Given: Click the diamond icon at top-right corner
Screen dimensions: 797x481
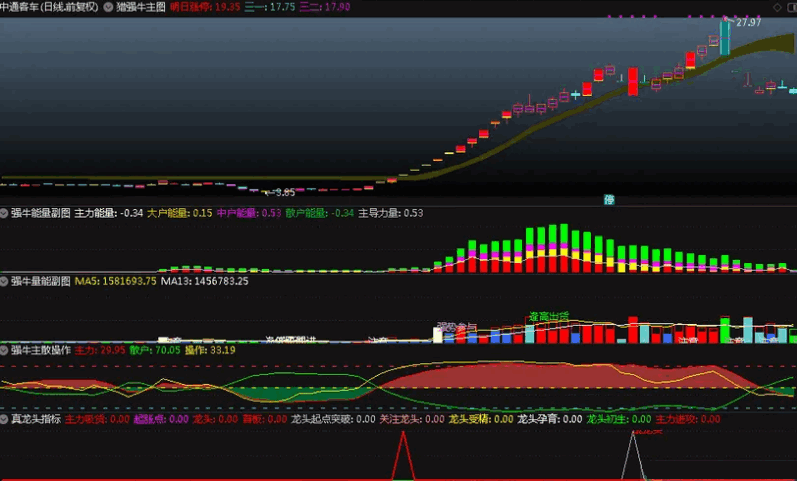Looking at the screenshot, I should [x=777, y=7].
